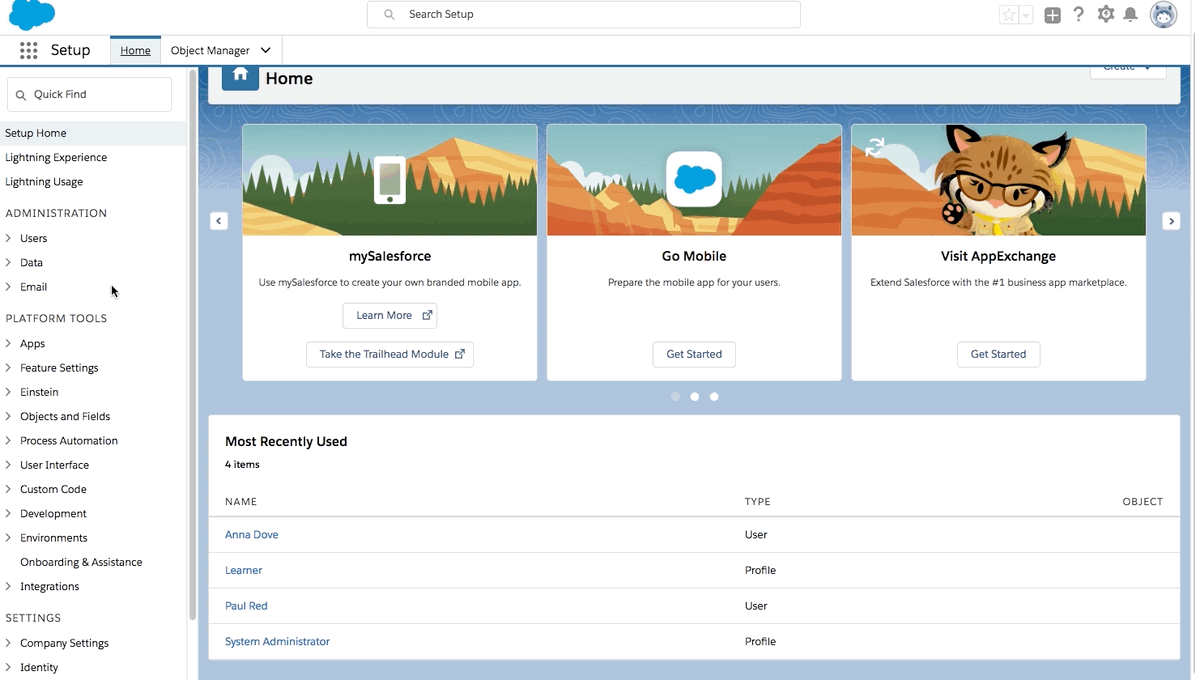Open the favorites list dropdown arrow

[x=1026, y=14]
